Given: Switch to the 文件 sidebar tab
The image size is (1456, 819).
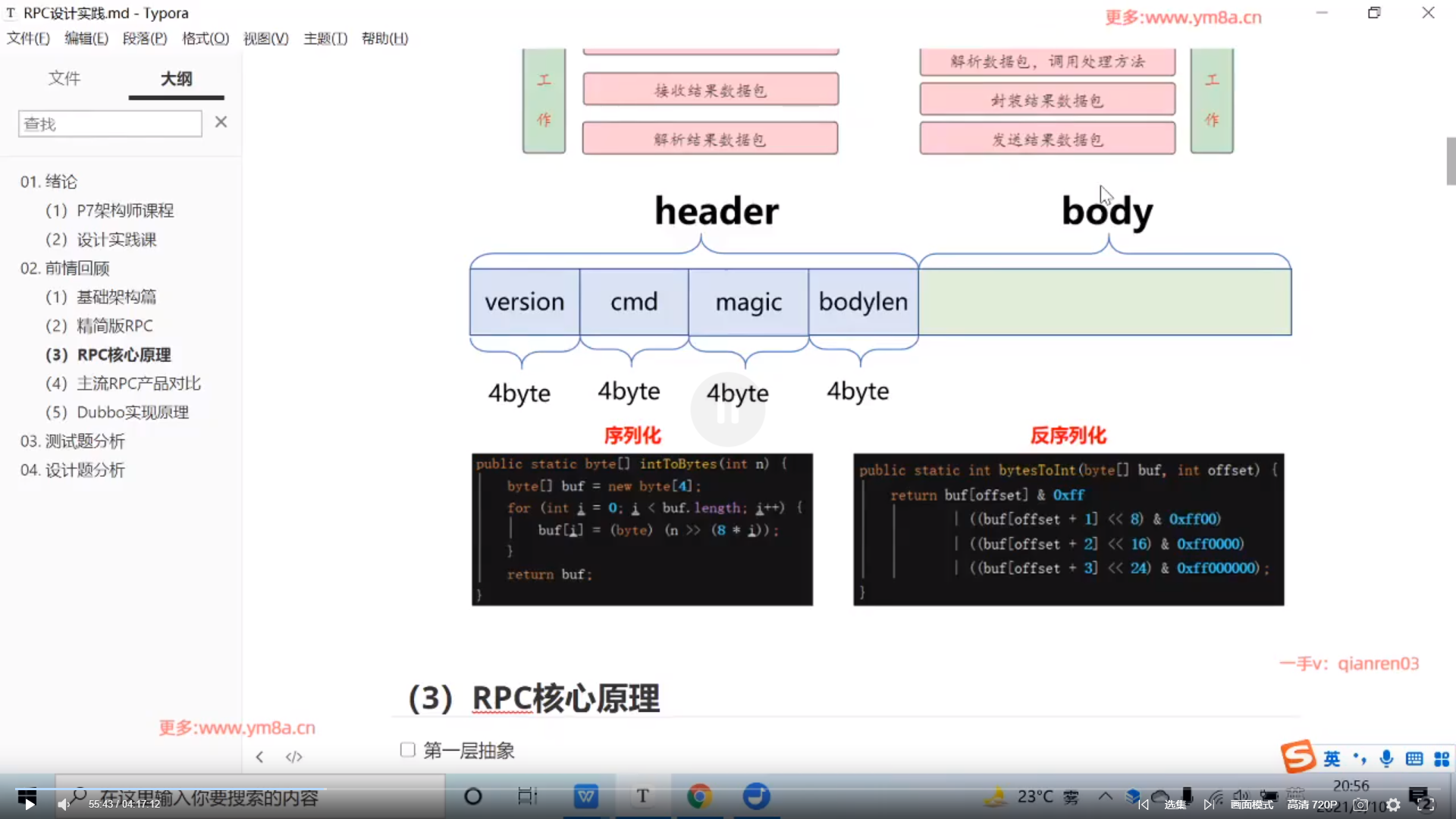Looking at the screenshot, I should 64,78.
